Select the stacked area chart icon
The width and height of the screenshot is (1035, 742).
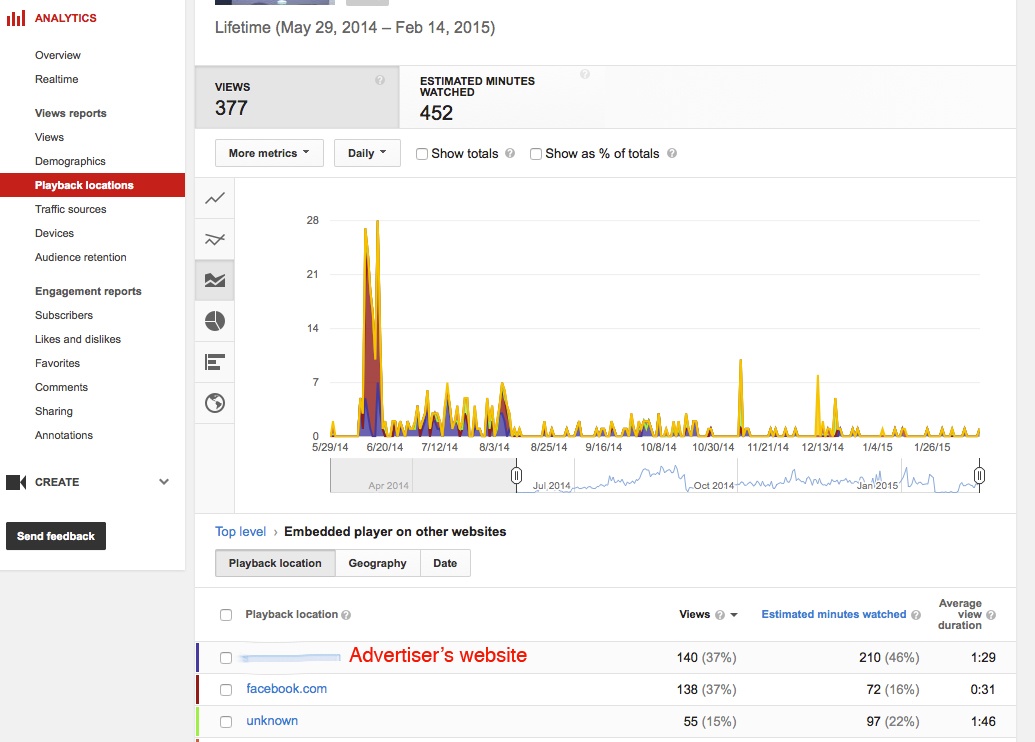214,280
